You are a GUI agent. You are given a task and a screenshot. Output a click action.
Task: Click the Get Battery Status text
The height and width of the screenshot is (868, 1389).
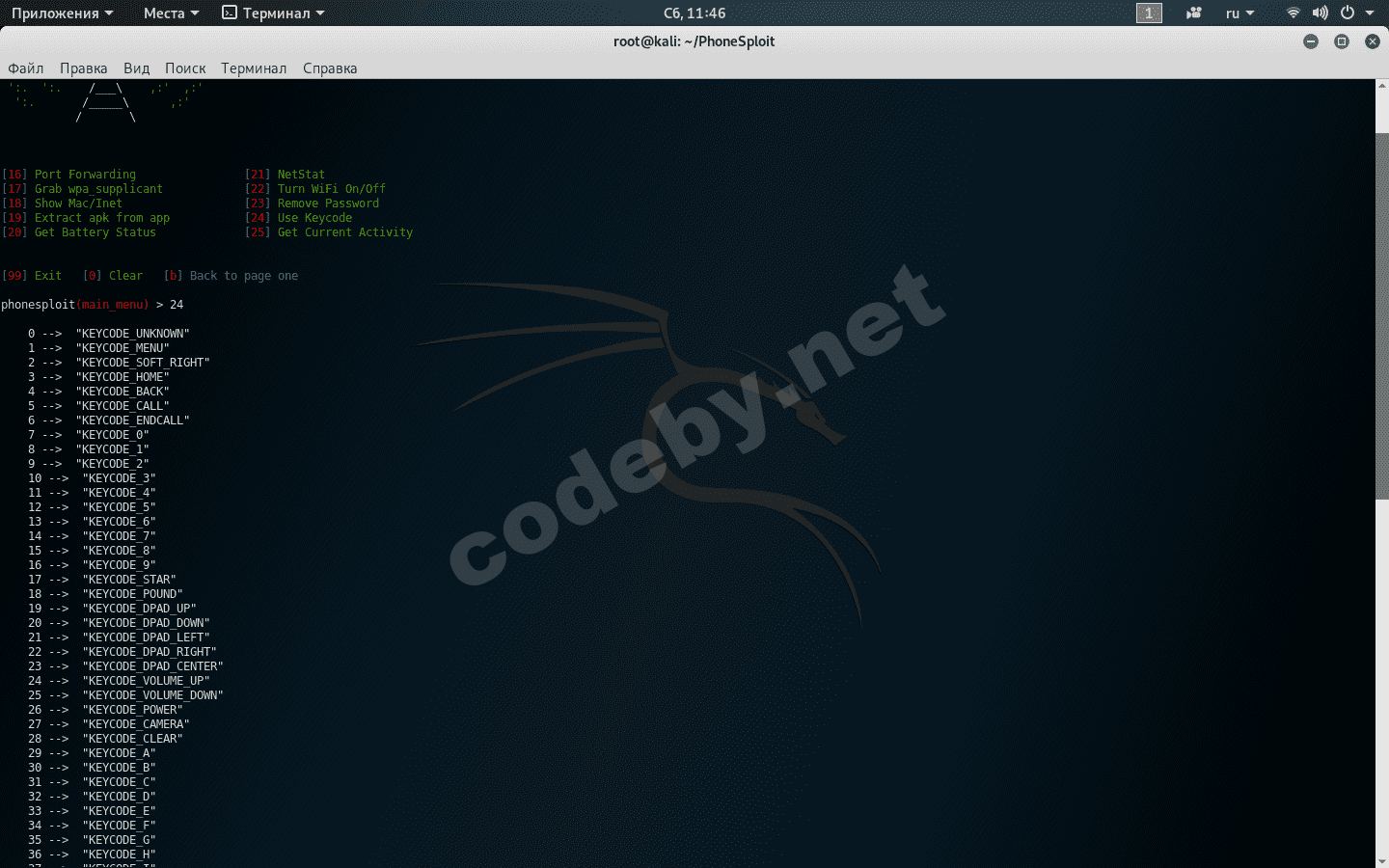[95, 232]
